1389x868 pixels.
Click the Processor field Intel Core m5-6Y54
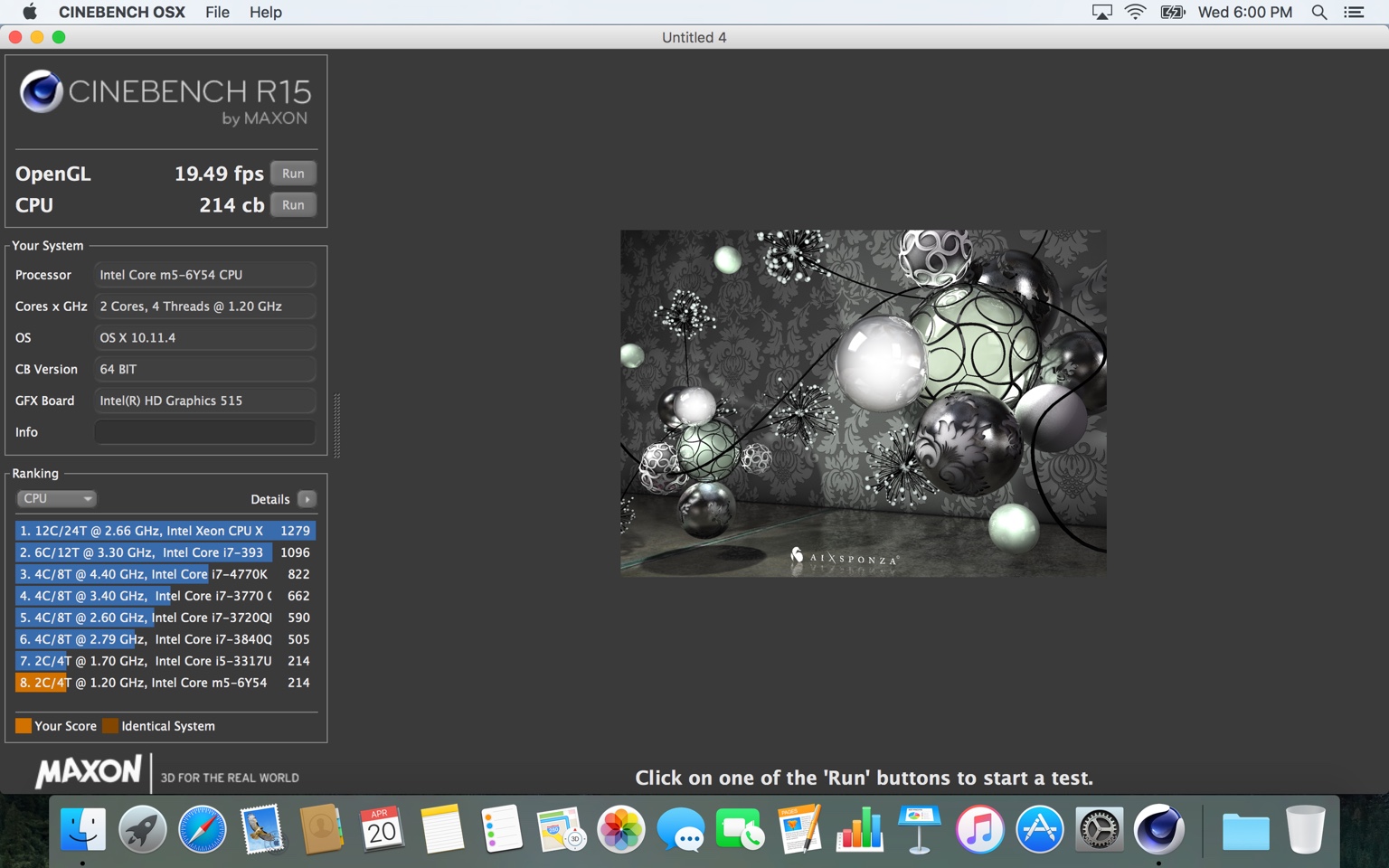(x=205, y=275)
